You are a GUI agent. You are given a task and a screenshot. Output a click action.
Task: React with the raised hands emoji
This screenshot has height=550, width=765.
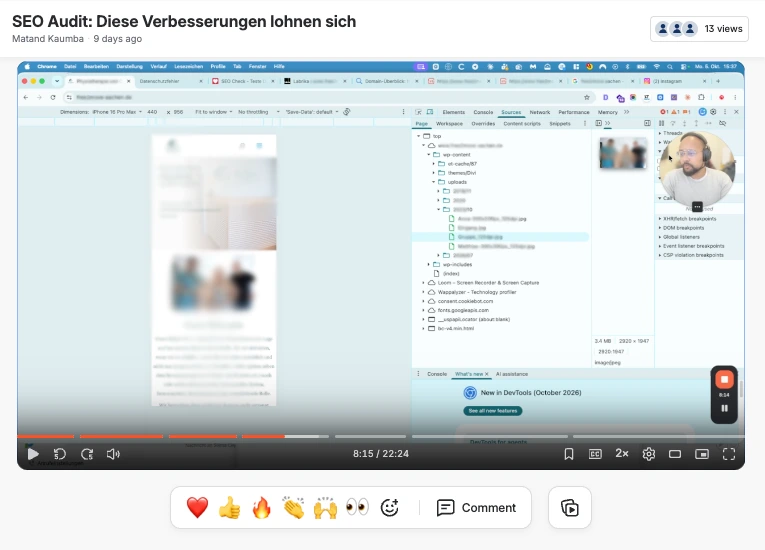325,508
